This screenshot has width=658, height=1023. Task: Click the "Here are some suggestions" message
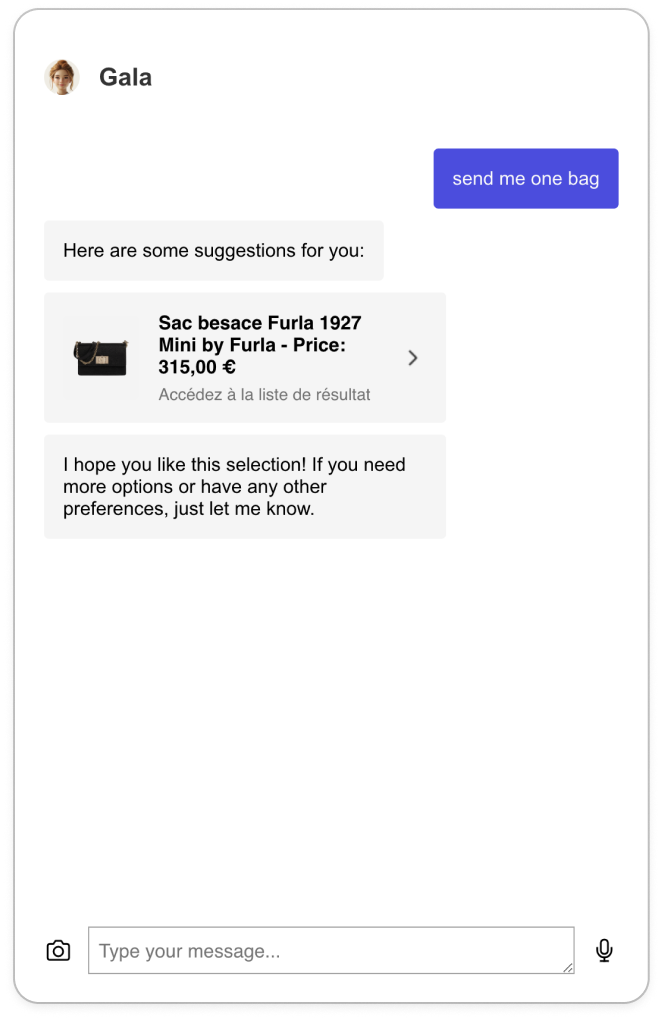point(213,250)
